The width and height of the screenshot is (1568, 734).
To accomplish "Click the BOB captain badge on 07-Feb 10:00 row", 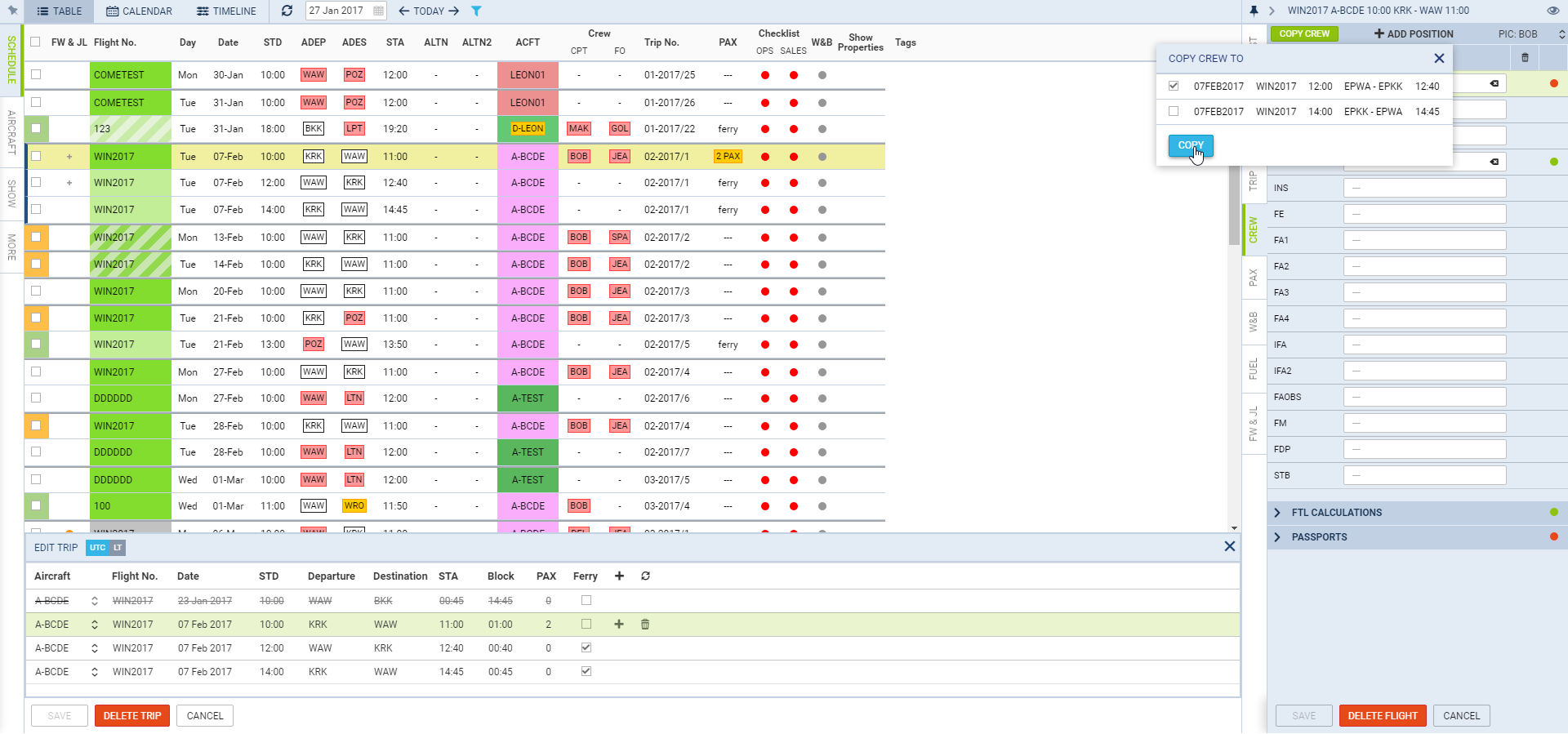I will click(x=579, y=156).
